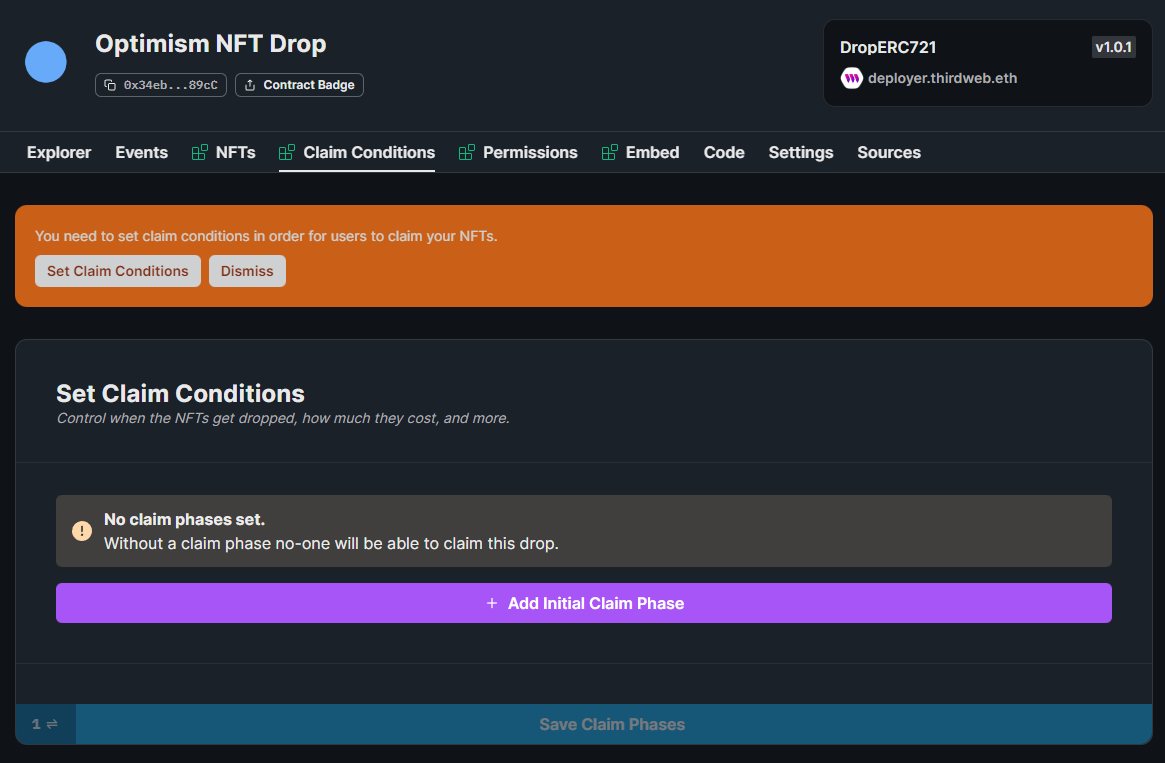The width and height of the screenshot is (1165, 763).
Task: Click the Set Claim Conditions button
Action: point(117,271)
